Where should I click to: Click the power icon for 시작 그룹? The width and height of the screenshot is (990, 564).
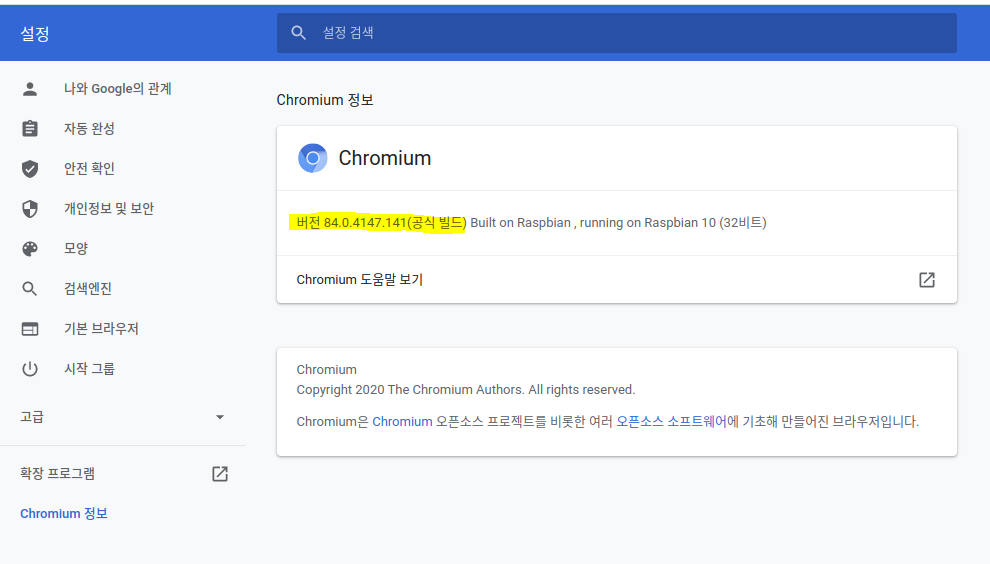point(30,369)
